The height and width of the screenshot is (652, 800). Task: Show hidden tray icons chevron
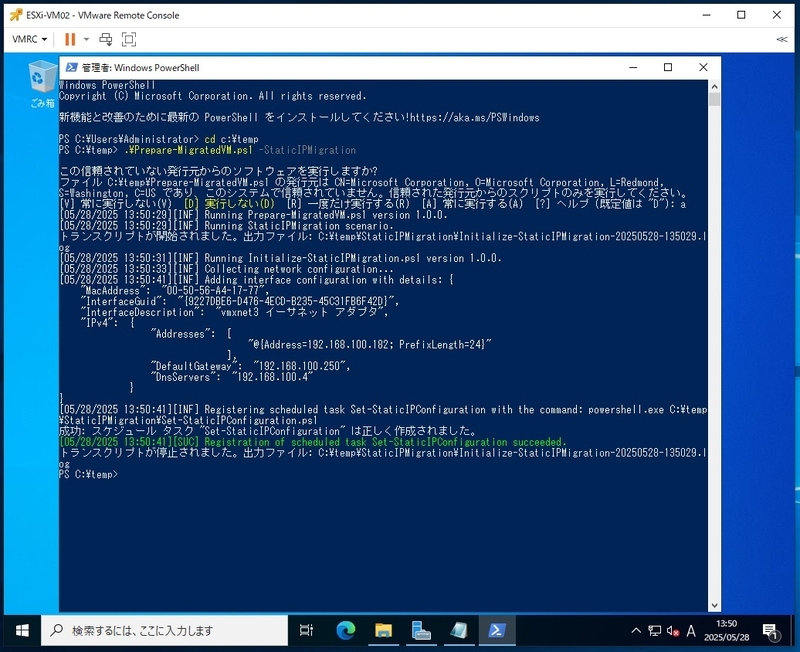636,631
